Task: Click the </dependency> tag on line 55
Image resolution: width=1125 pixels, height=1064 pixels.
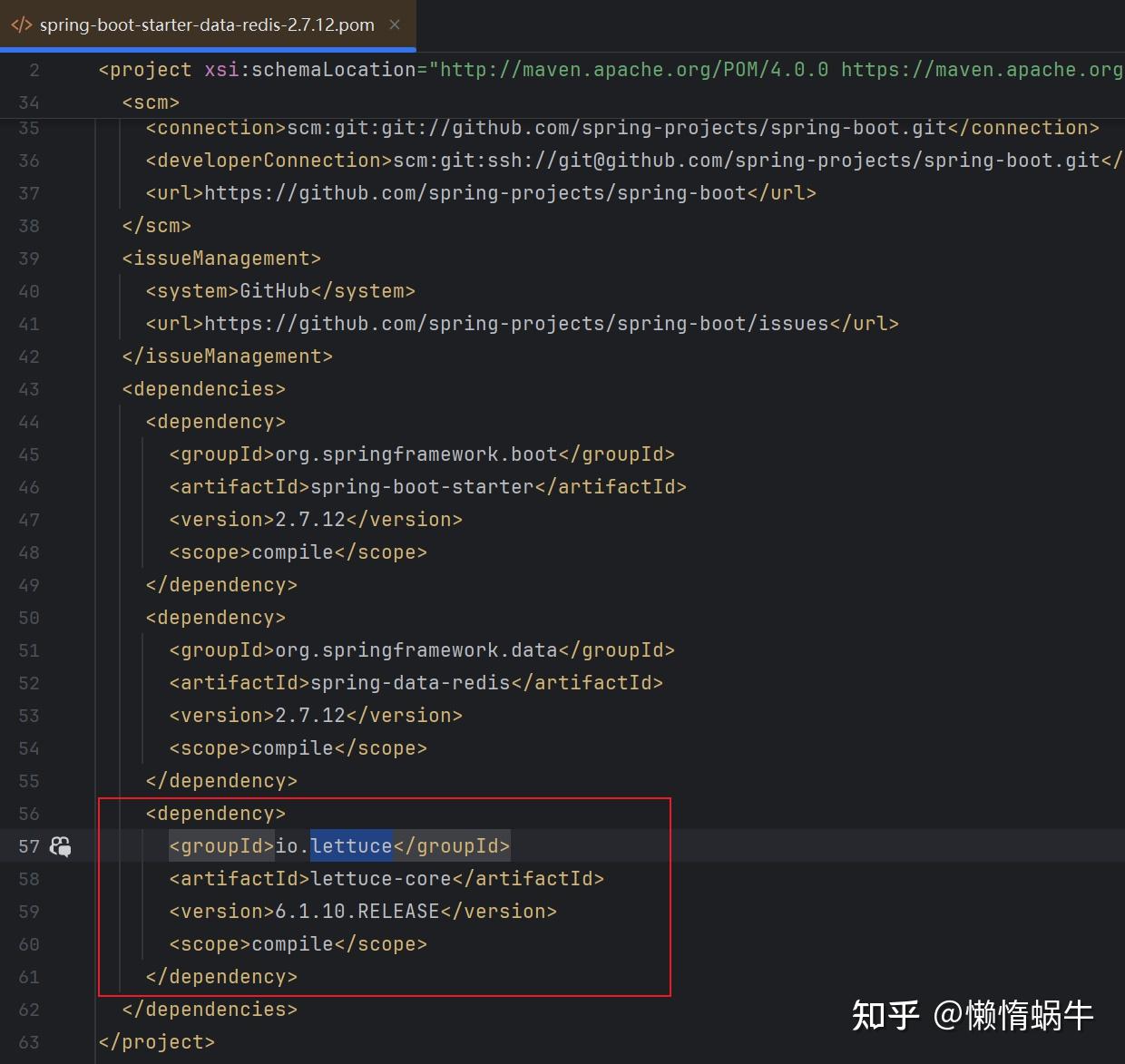Action: (221, 781)
